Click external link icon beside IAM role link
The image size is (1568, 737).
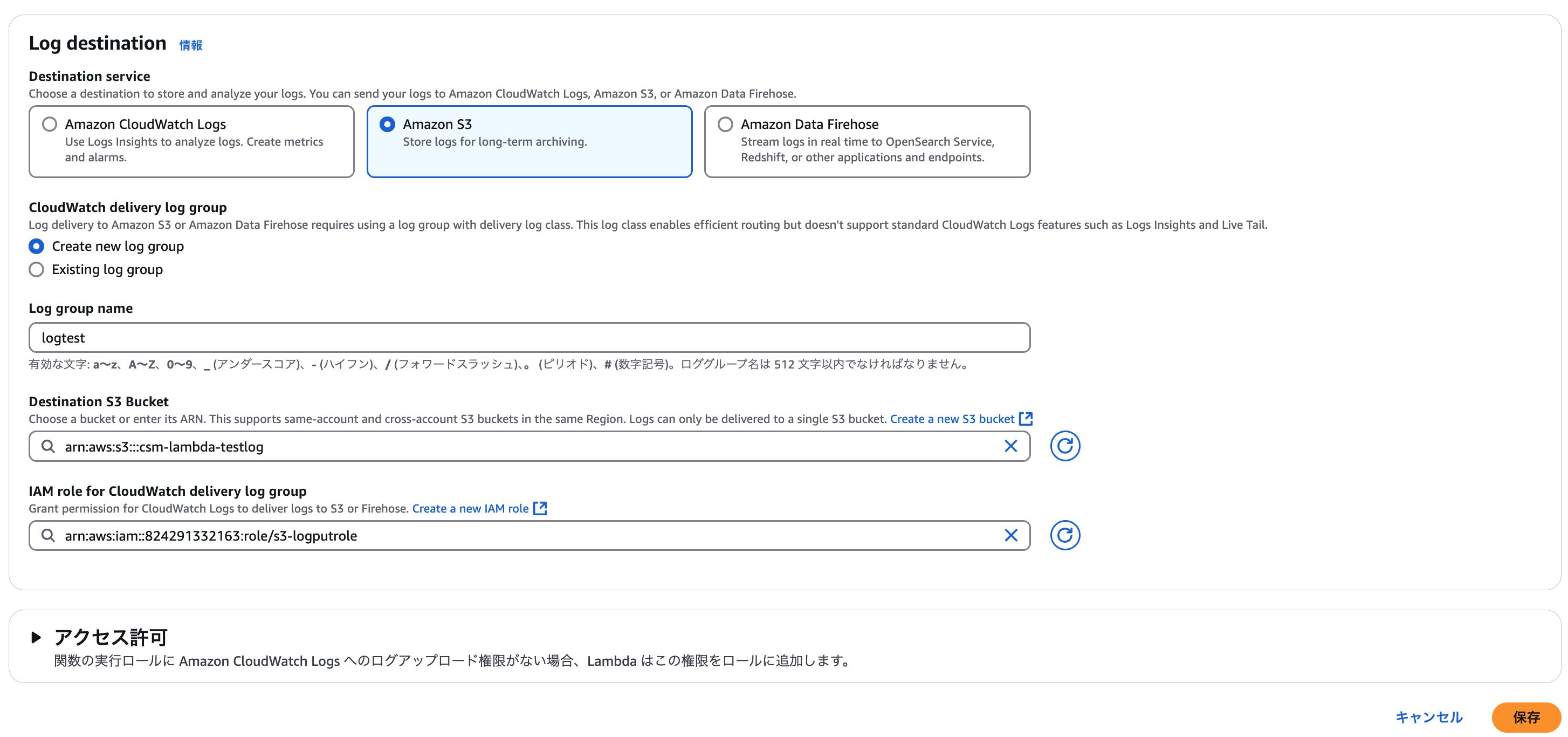540,508
